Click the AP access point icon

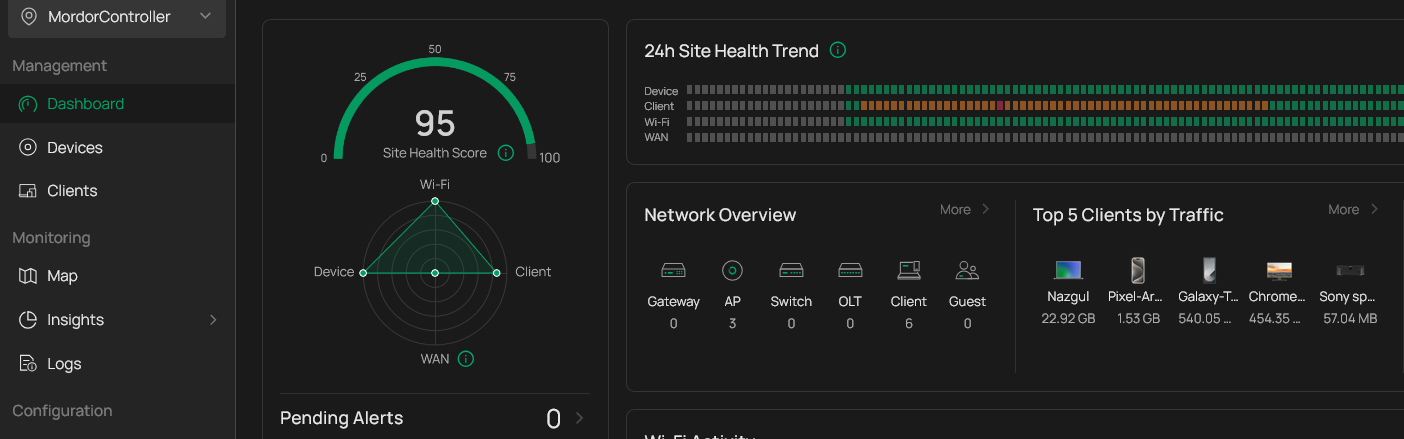coord(732,270)
